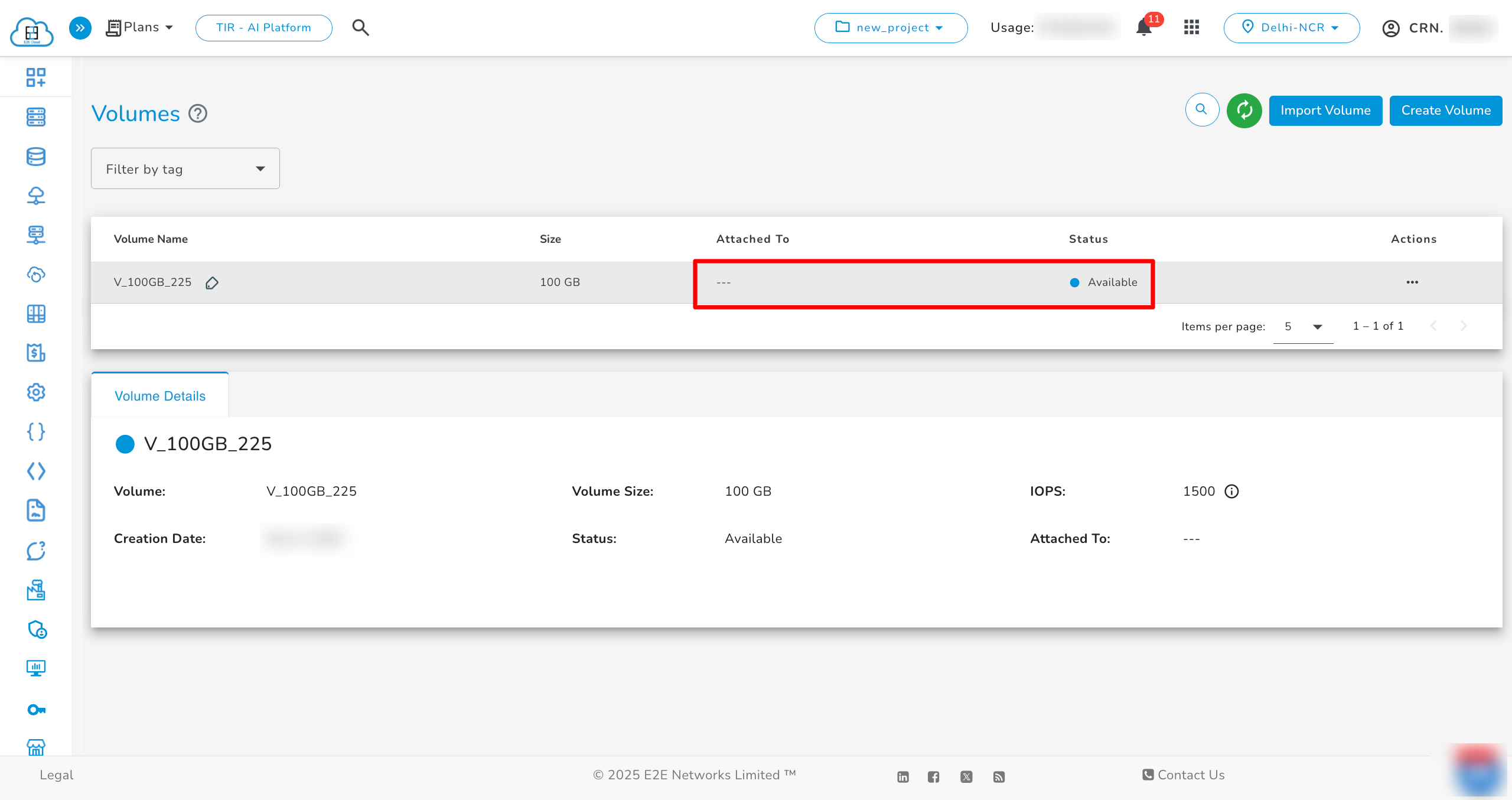Click the magnifier search icon in top bar
This screenshot has width=1512, height=800.
[360, 28]
